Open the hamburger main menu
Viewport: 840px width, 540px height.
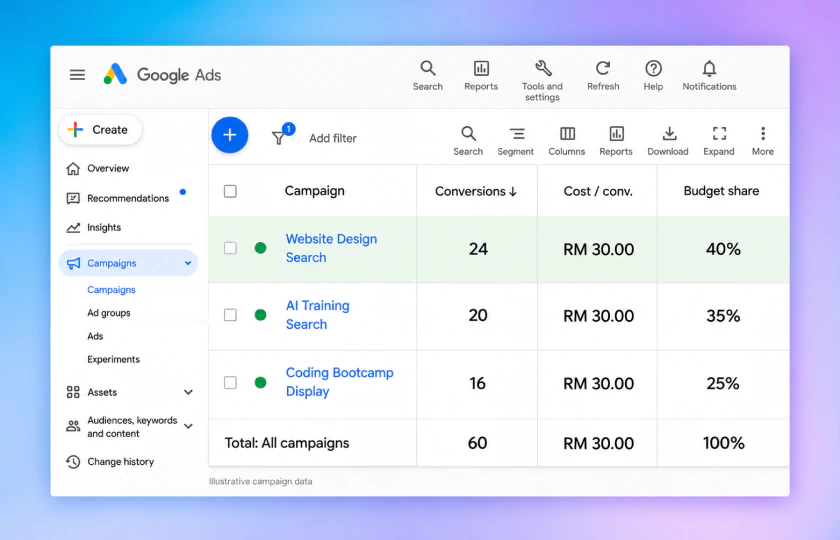click(x=77, y=75)
